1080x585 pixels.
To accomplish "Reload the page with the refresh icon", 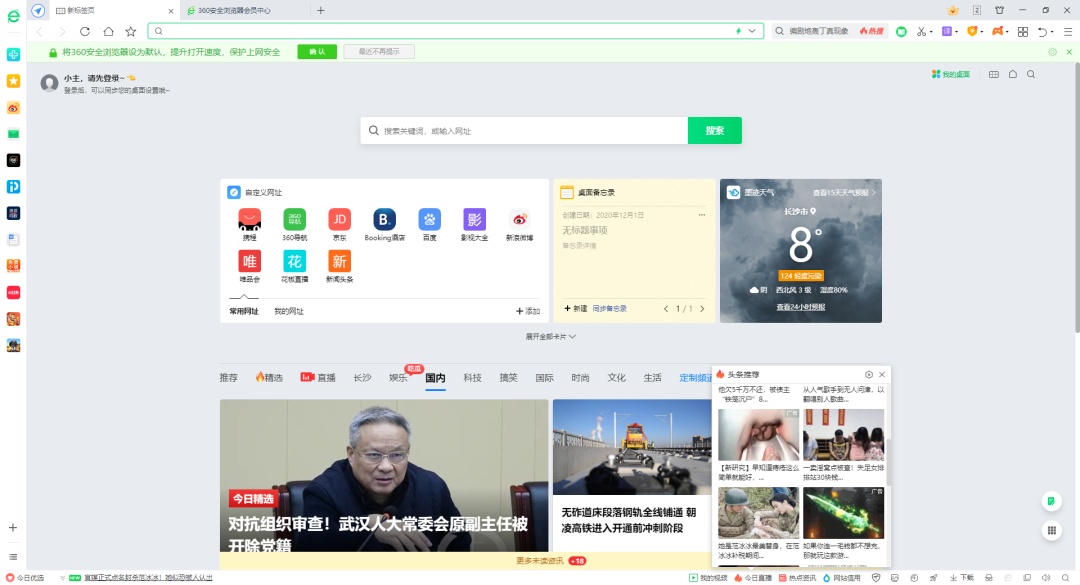I will (x=85, y=31).
